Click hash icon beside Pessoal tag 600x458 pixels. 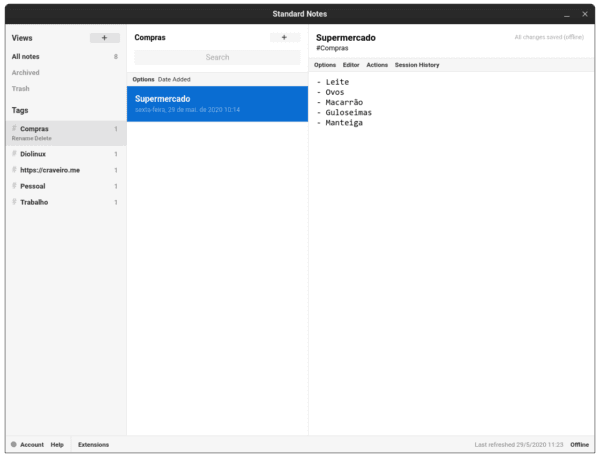pos(14,186)
